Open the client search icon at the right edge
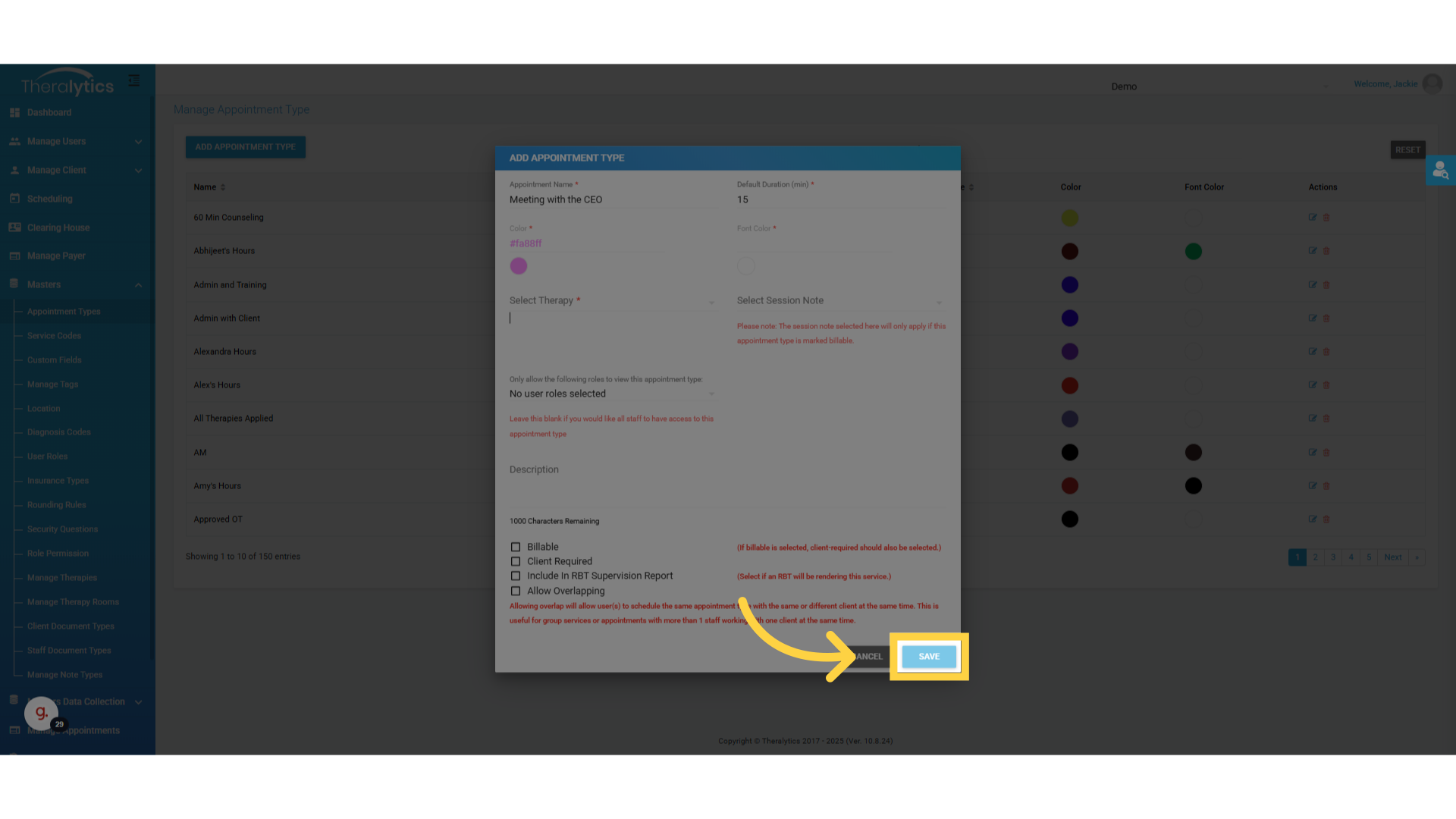Screen dimensions: 1456x819 (1440, 171)
